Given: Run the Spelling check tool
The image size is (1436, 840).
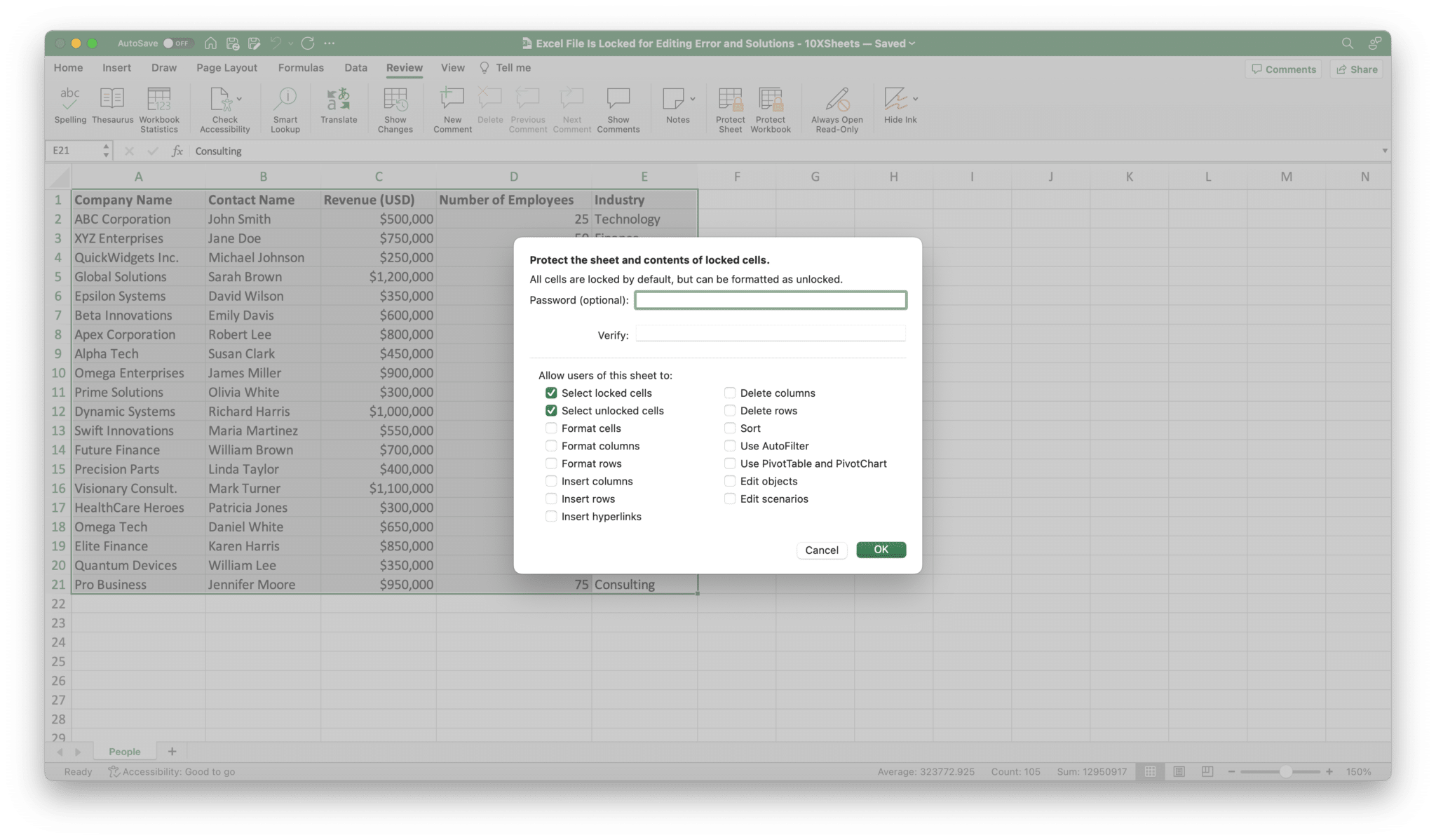Looking at the screenshot, I should [70, 106].
